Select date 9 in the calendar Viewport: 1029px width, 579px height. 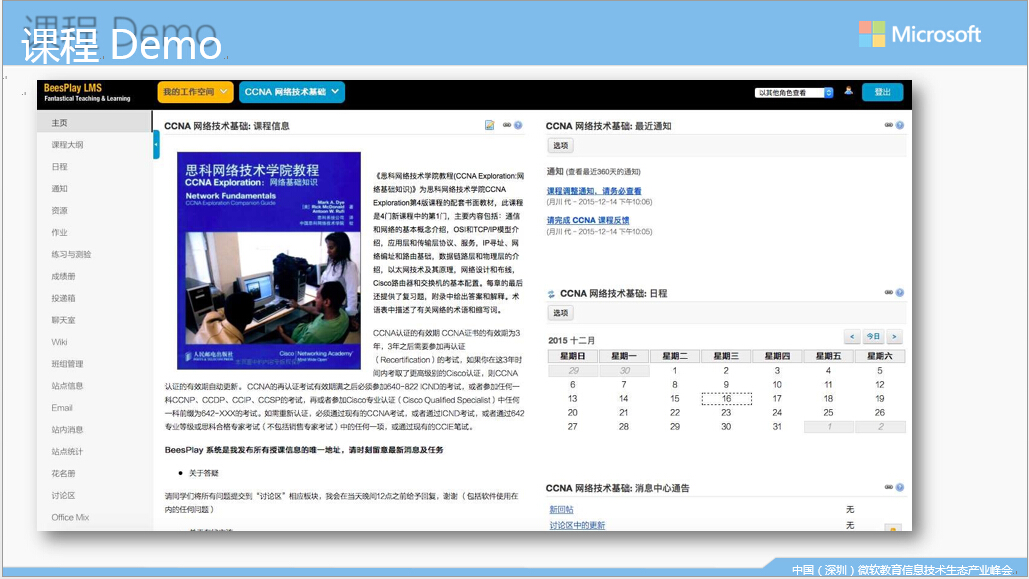click(x=726, y=385)
